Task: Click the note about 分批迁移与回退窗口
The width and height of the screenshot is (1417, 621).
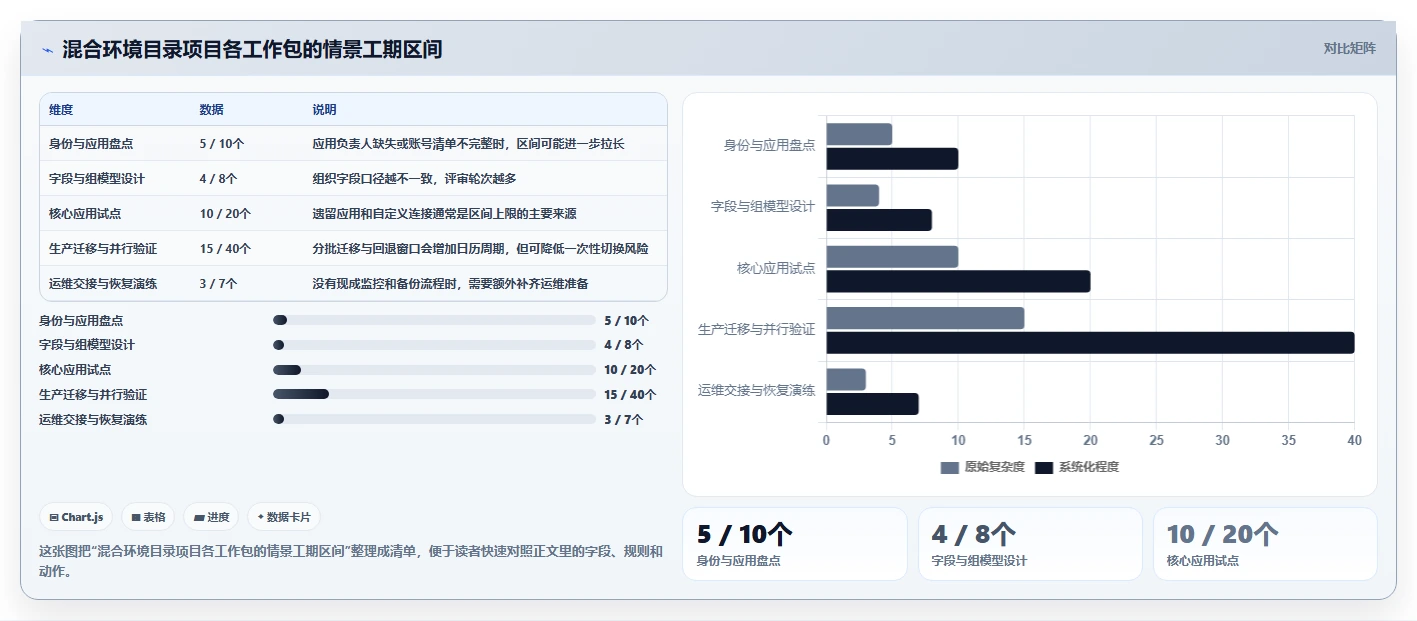Action: click(480, 249)
